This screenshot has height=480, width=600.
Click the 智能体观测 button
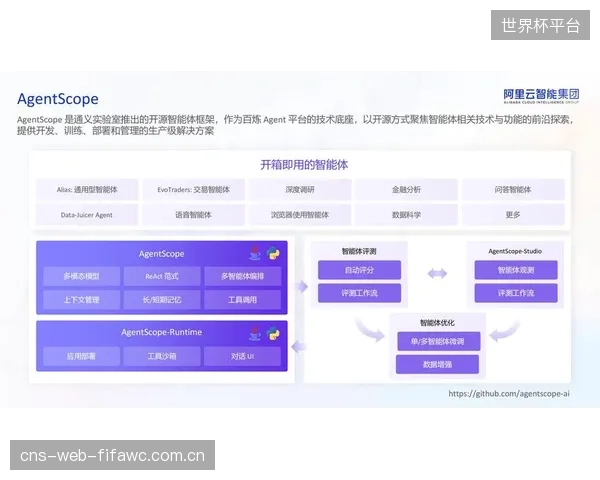pyautogui.click(x=516, y=270)
